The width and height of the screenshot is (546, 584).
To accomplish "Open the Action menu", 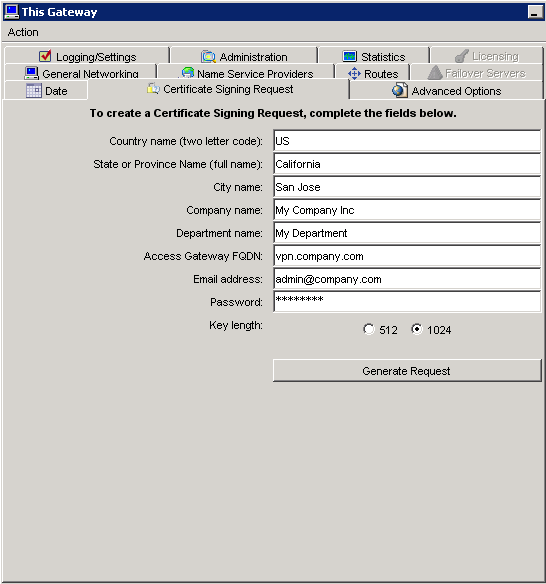I will (x=23, y=32).
